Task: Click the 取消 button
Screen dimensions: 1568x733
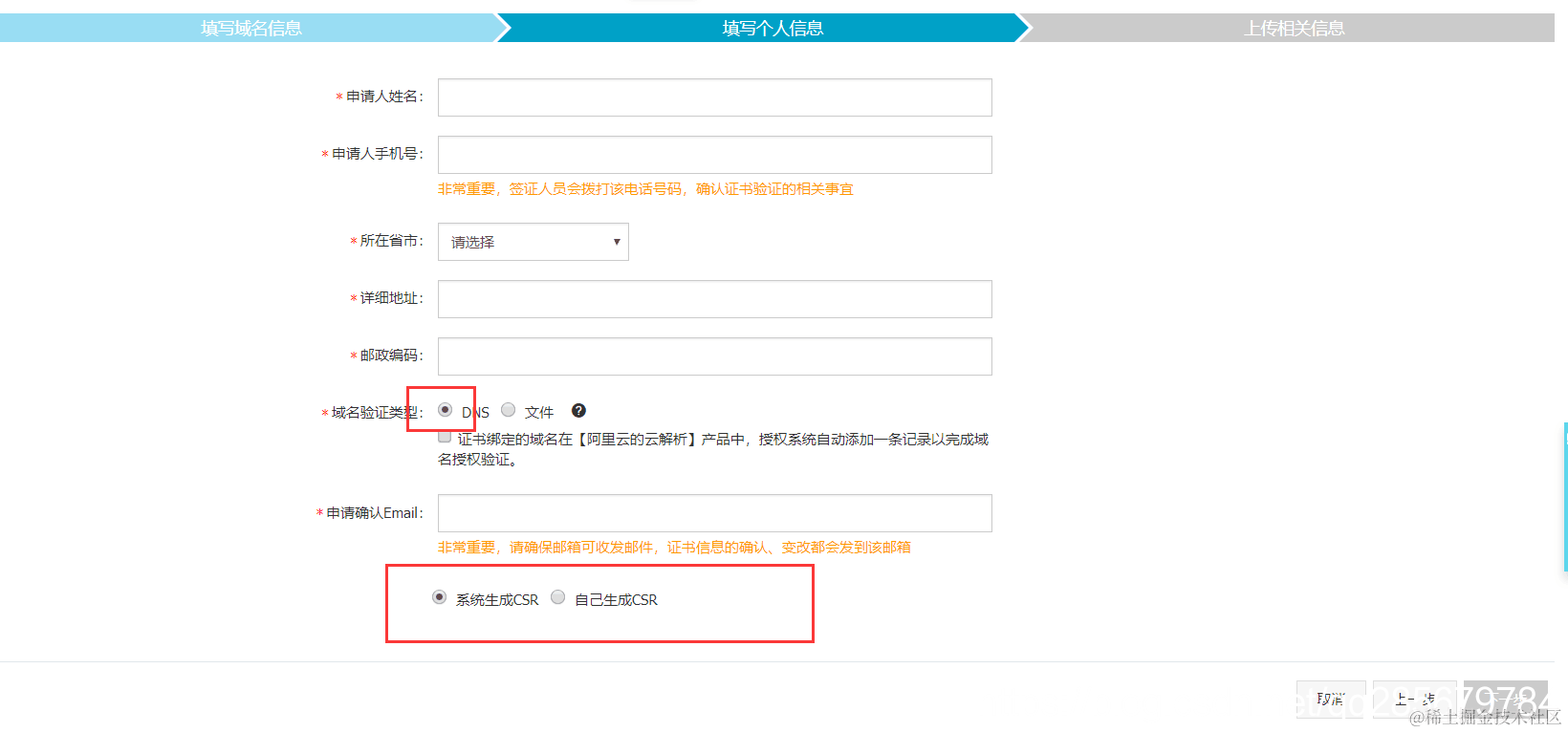Action: (x=1331, y=699)
